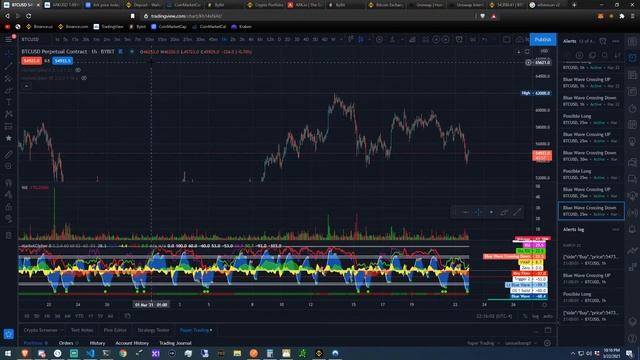
Task: Open the Alerts log options menu
Action: coord(616,229)
